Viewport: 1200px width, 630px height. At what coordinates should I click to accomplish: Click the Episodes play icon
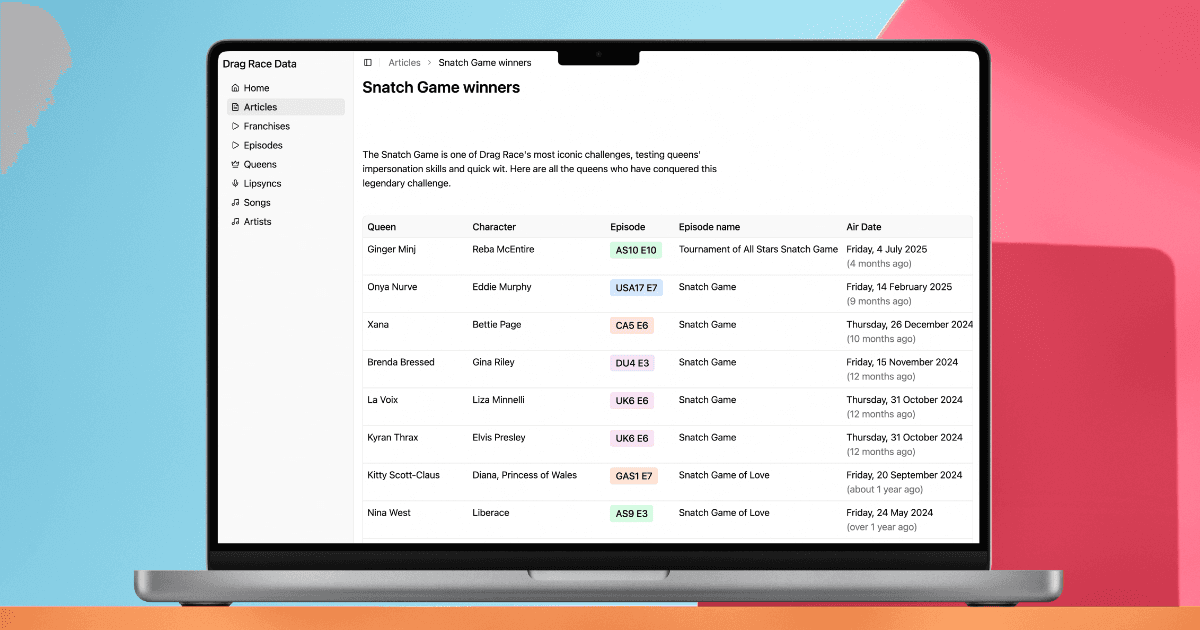coord(235,145)
